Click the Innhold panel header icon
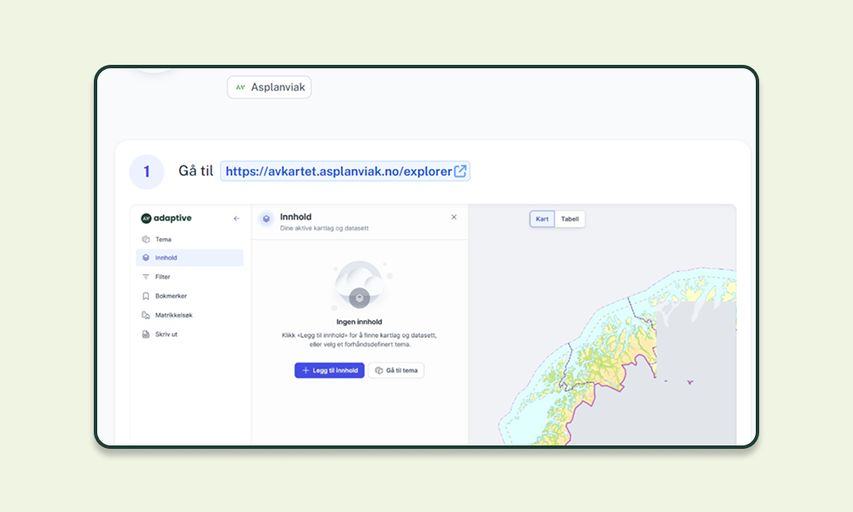The width and height of the screenshot is (853, 512). pyautogui.click(x=267, y=218)
